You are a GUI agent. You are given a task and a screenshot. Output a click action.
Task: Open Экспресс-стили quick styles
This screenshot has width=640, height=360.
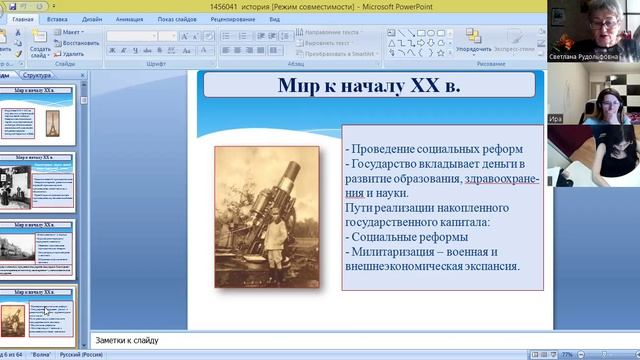click(x=514, y=41)
